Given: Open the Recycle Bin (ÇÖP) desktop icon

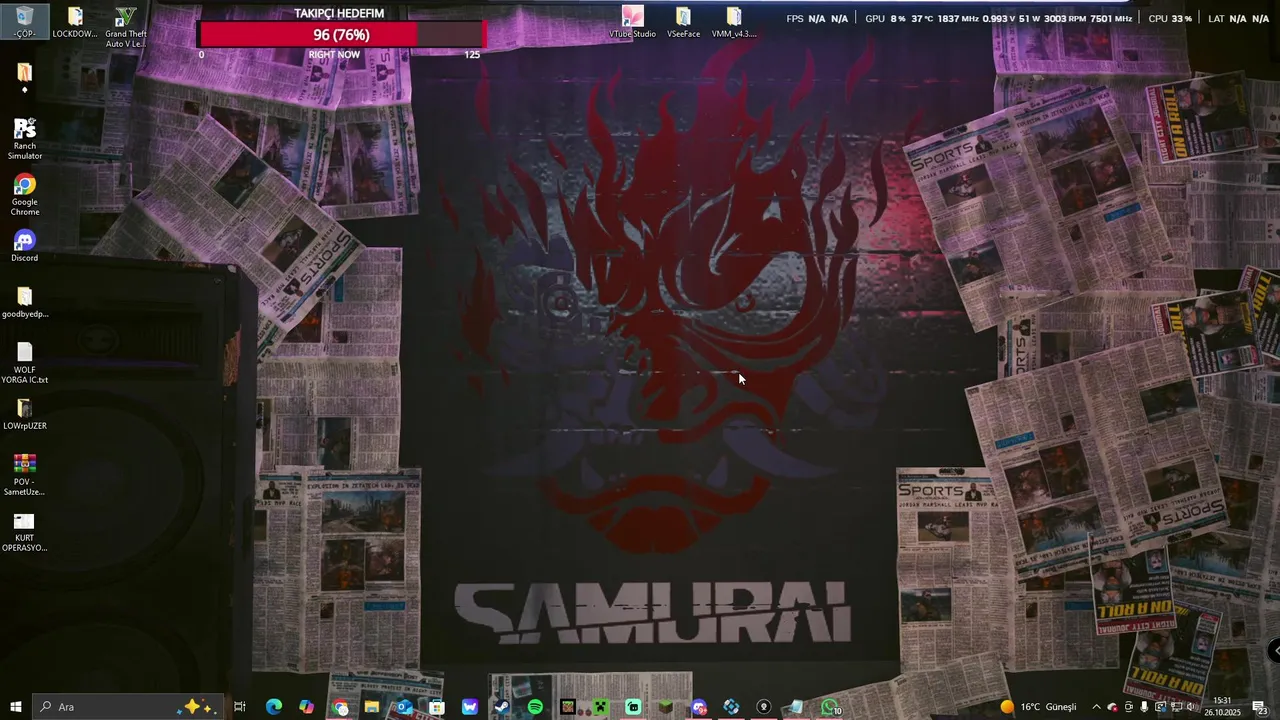Looking at the screenshot, I should click(x=25, y=22).
